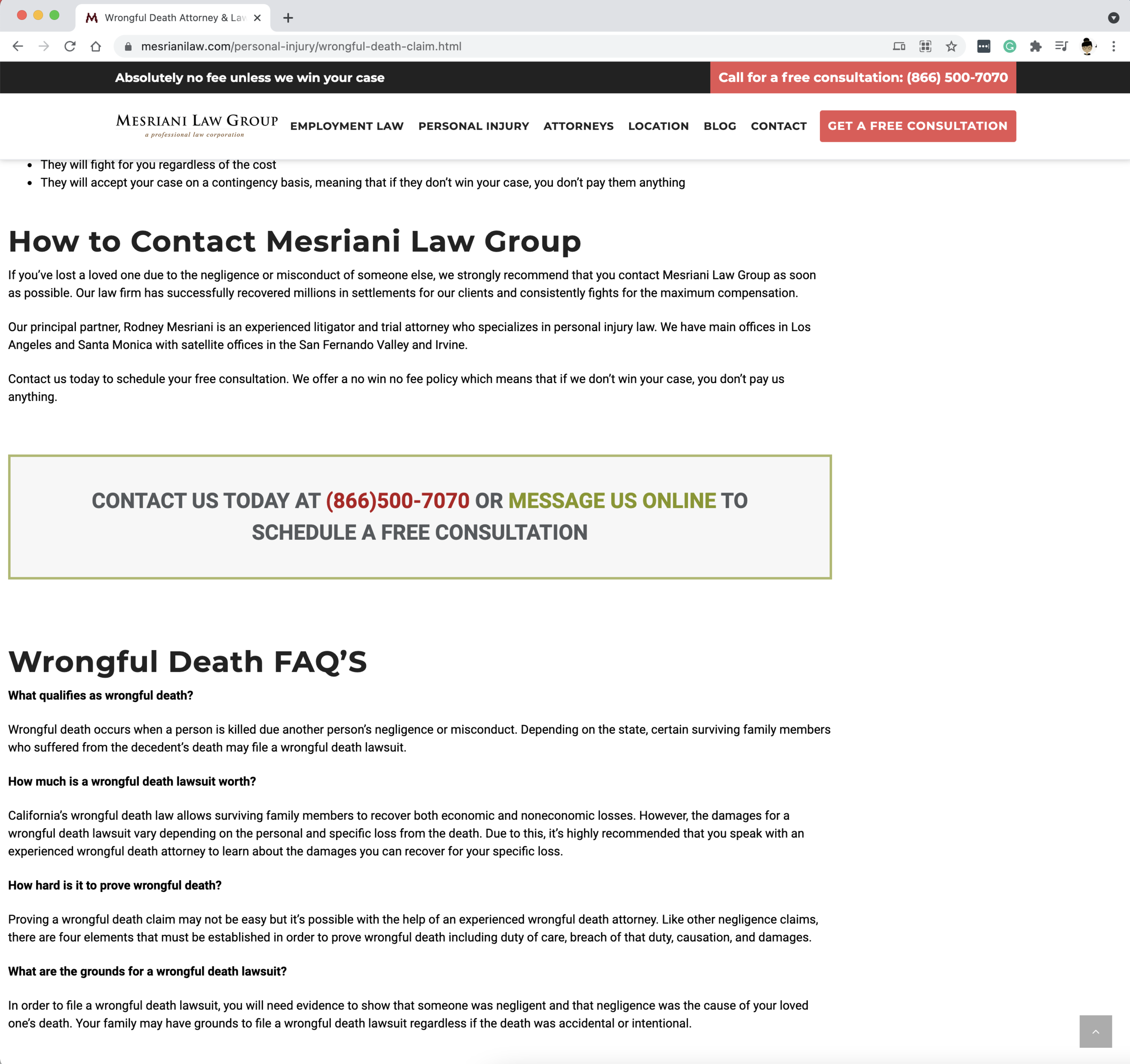Open the dark square extension icon
The image size is (1130, 1064).
984,47
